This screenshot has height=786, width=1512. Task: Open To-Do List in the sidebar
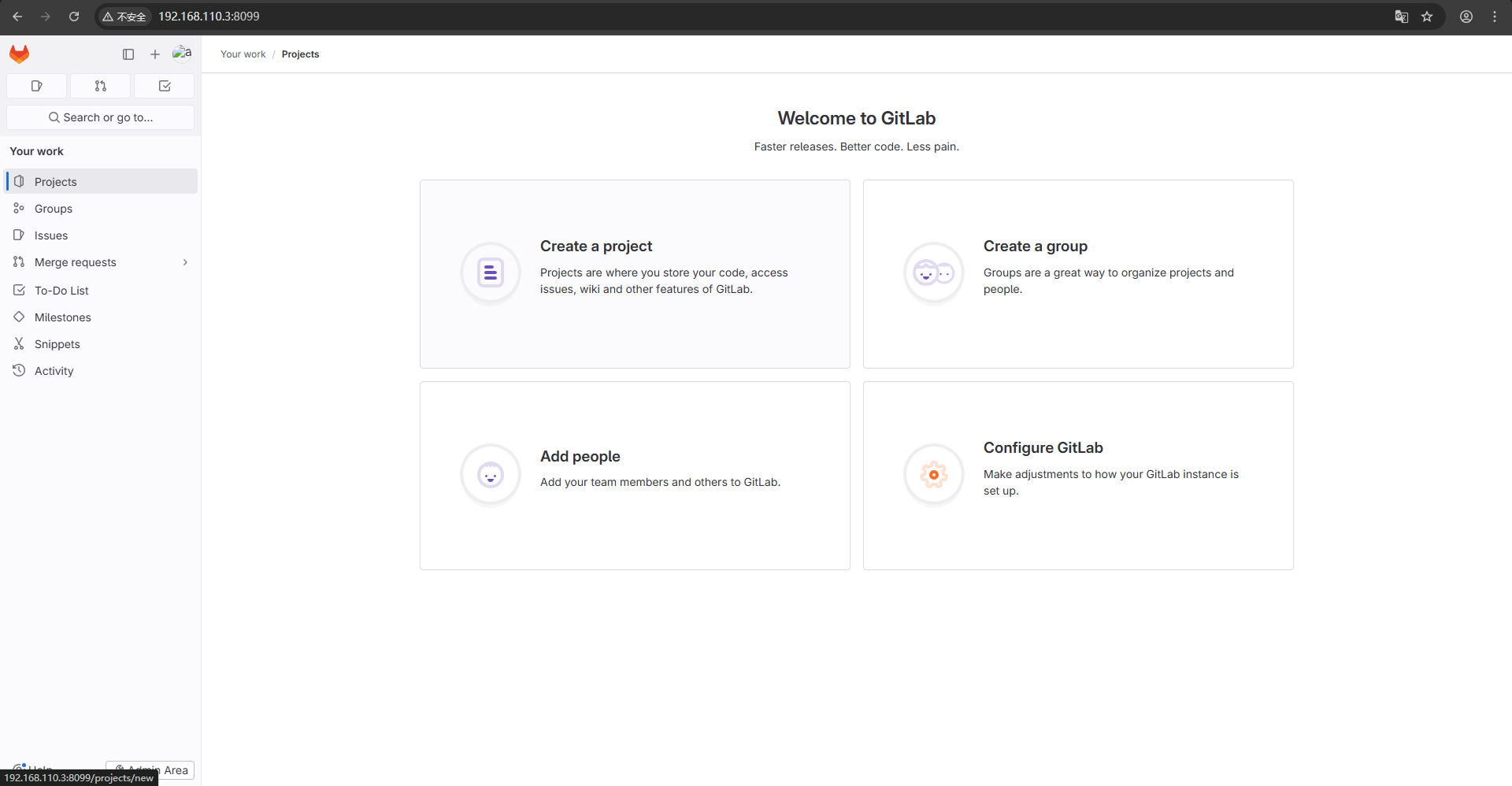pos(101,291)
